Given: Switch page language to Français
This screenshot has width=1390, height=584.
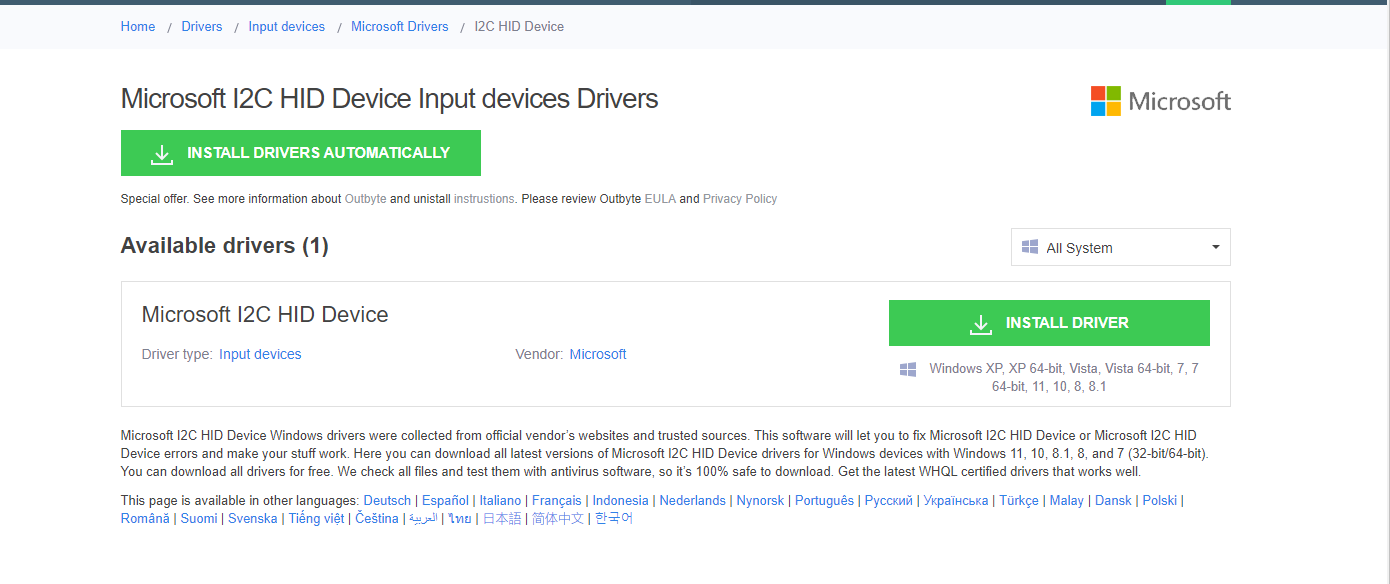Looking at the screenshot, I should (x=557, y=500).
